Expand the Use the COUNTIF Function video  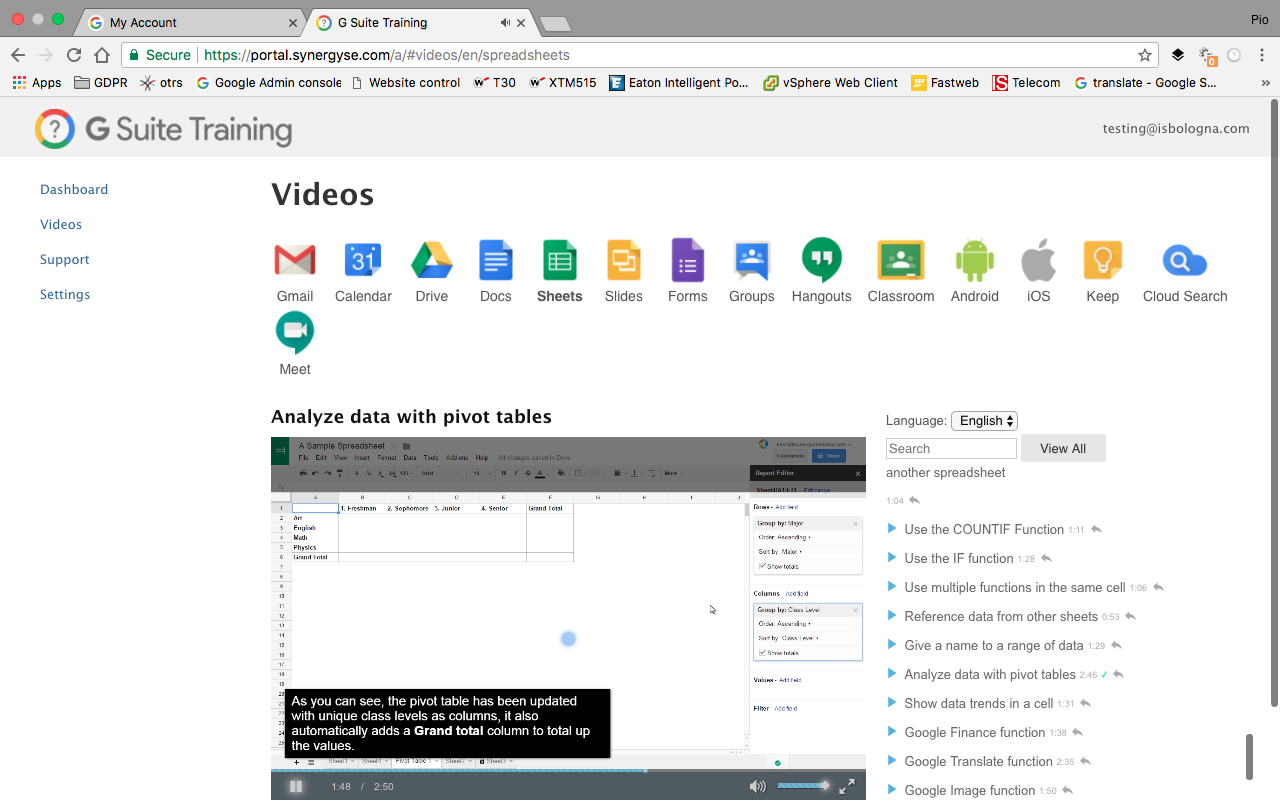coord(984,530)
